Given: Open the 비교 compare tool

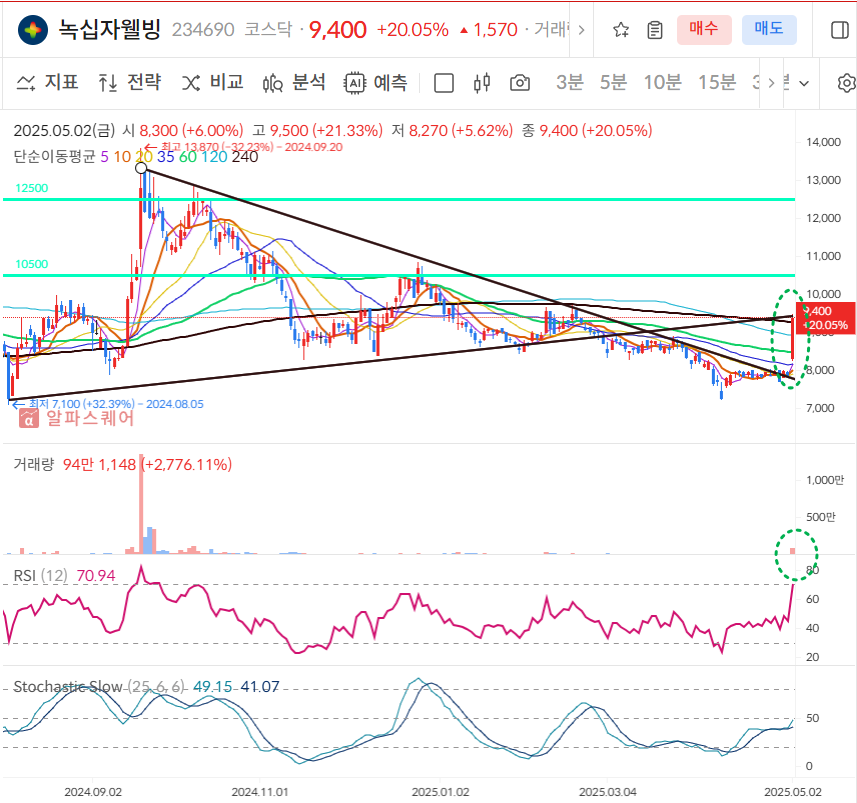Looking at the screenshot, I should click(213, 83).
